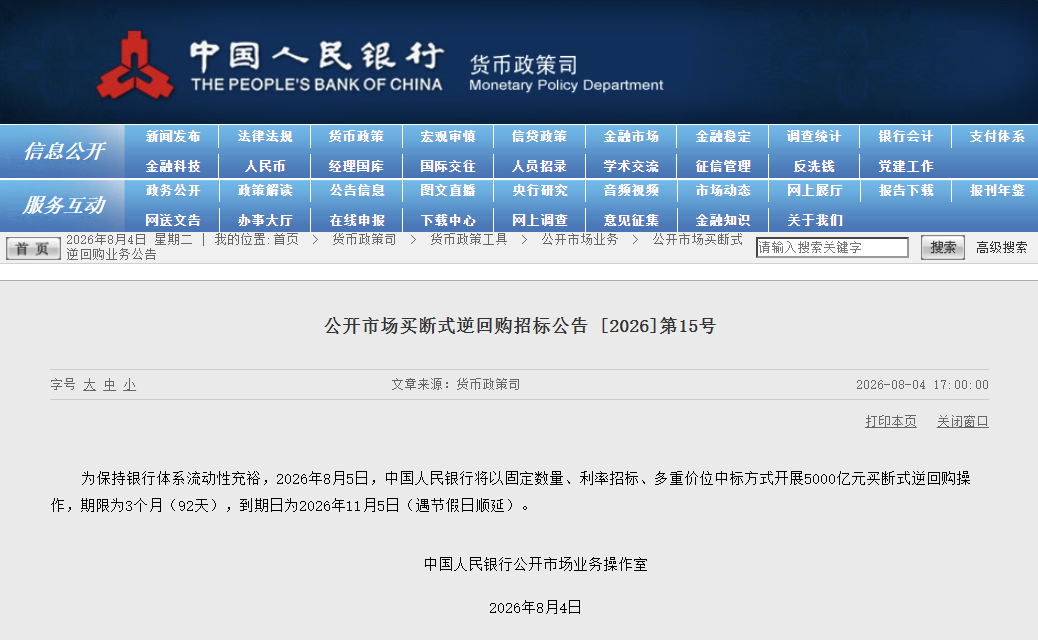Open 人员招录 page
The width and height of the screenshot is (1038, 640).
point(540,166)
